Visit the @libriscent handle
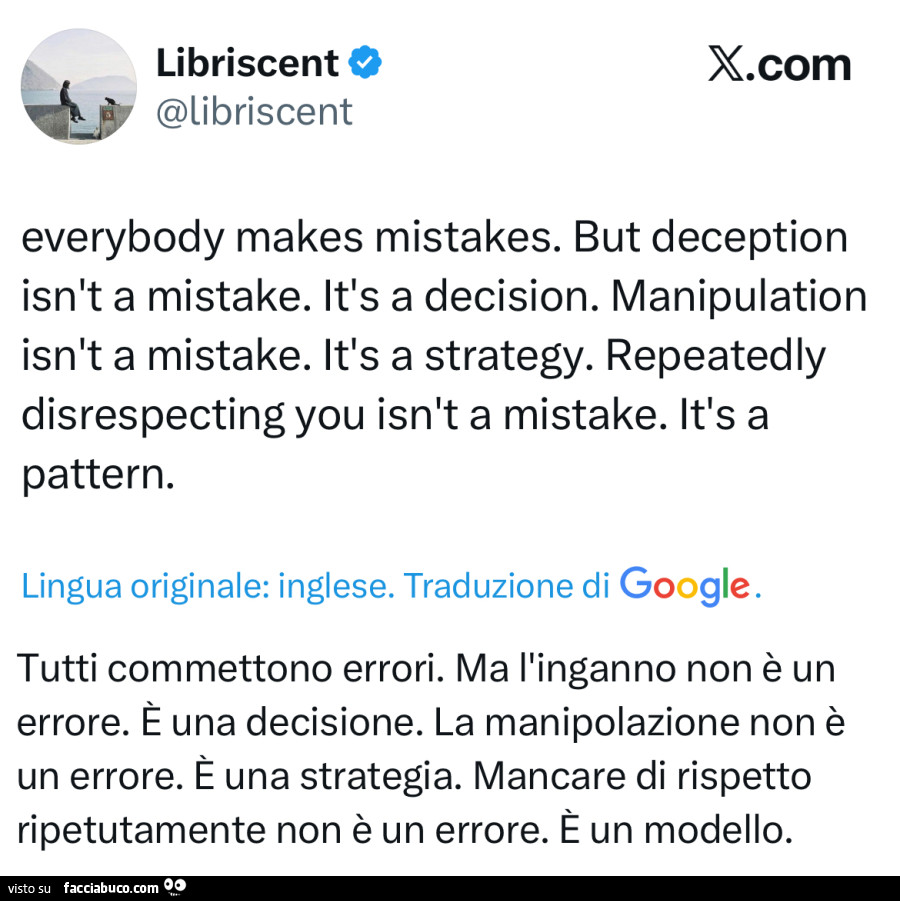 tap(254, 111)
